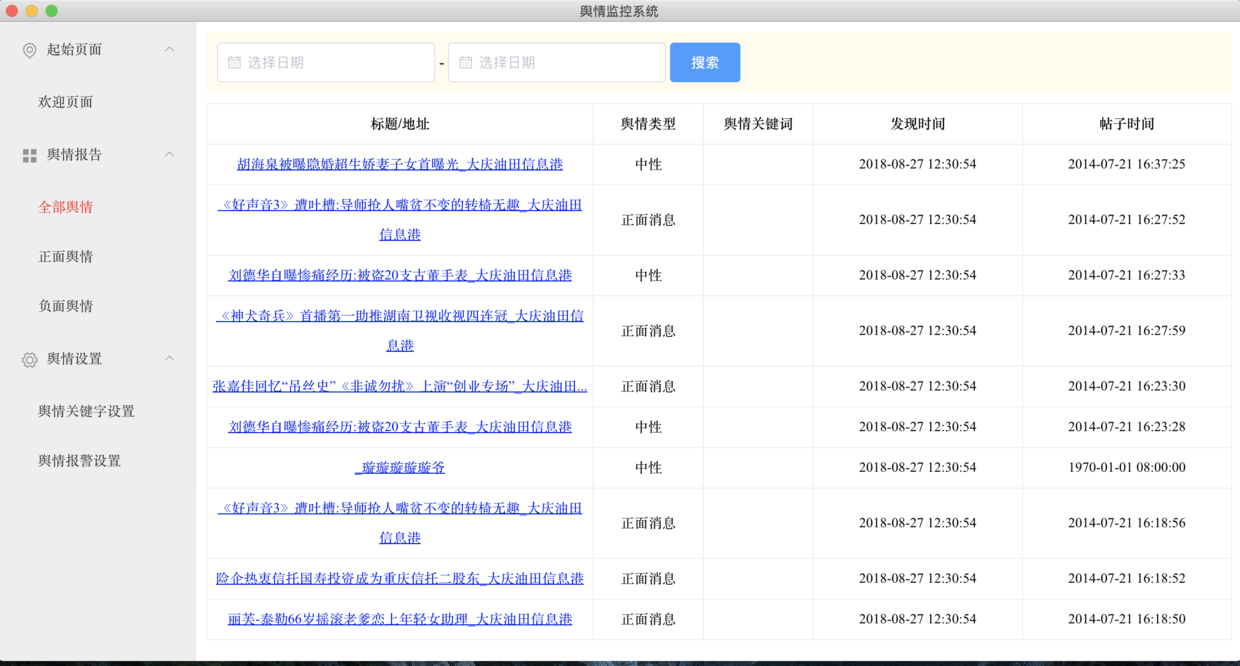
Task: Click the first 选择日期 date input
Action: point(325,61)
